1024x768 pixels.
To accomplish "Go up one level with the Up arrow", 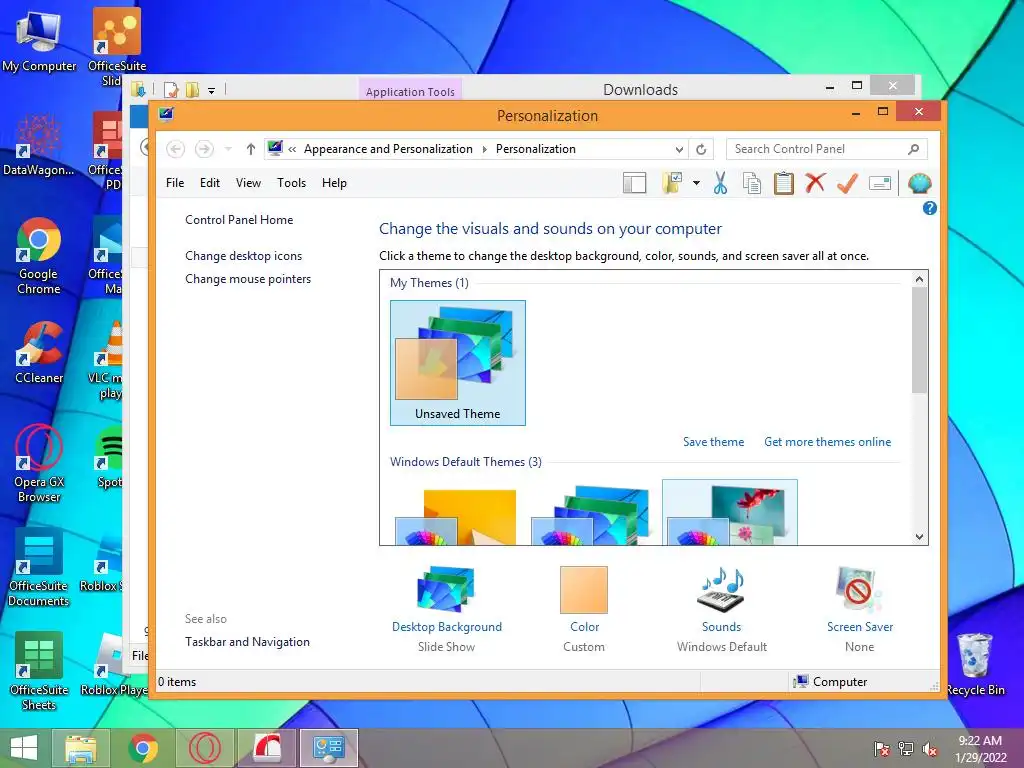I will point(251,149).
